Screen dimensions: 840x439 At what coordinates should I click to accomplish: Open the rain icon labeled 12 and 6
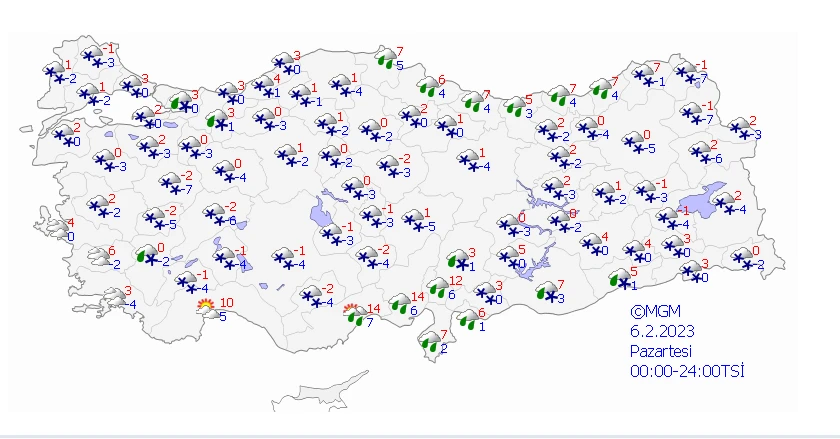[438, 287]
